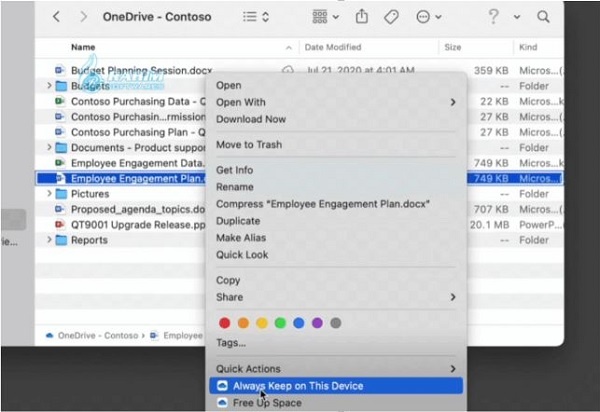Click Contoso Purchasing Data spreadsheet icon

59,101
